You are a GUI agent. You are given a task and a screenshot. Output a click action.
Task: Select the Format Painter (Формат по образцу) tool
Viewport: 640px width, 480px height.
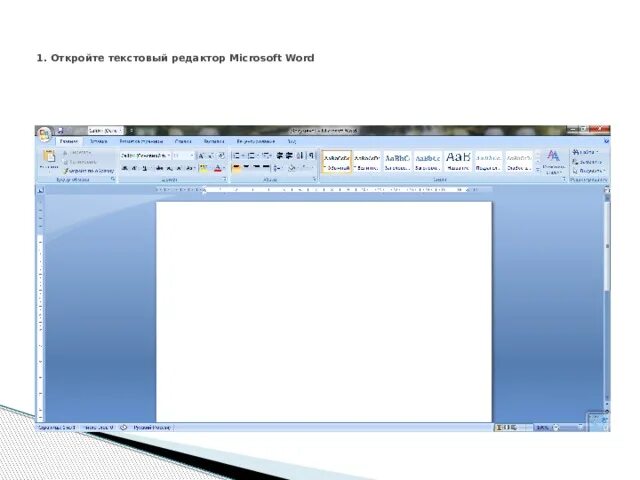point(89,171)
